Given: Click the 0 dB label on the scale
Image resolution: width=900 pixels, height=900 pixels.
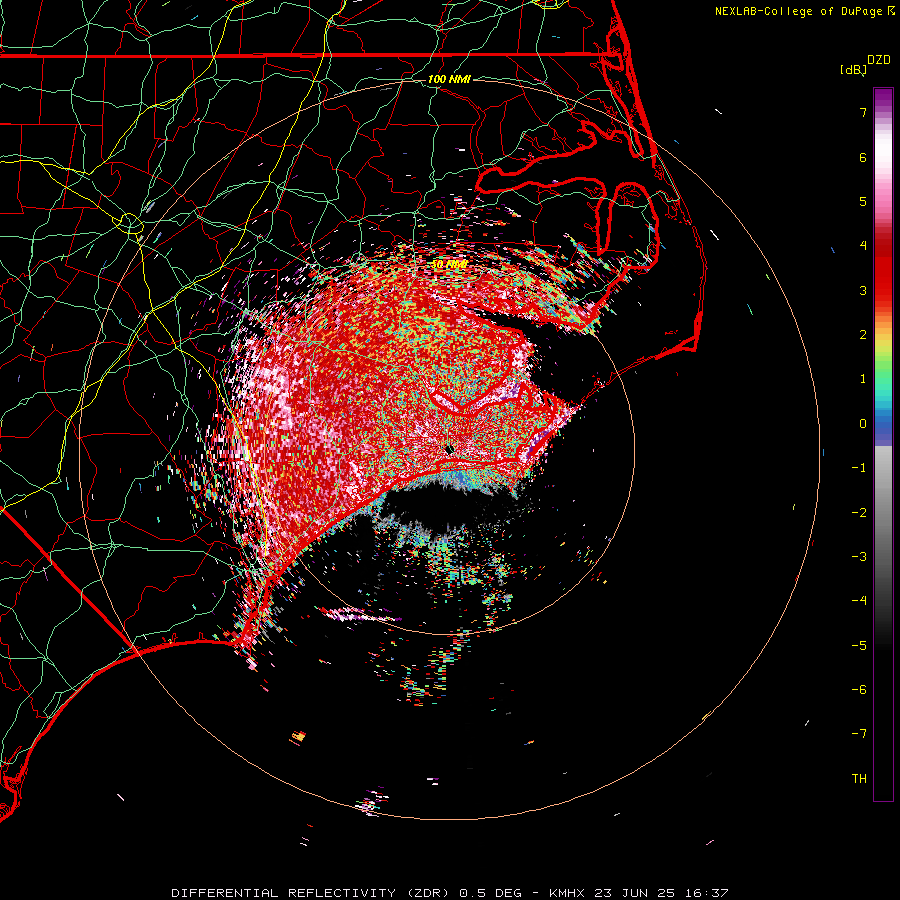Looking at the screenshot, I should tap(863, 424).
